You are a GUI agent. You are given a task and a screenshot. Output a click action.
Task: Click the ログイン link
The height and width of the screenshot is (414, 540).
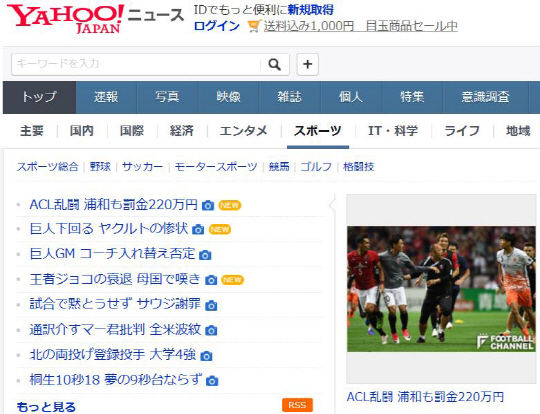(217, 26)
